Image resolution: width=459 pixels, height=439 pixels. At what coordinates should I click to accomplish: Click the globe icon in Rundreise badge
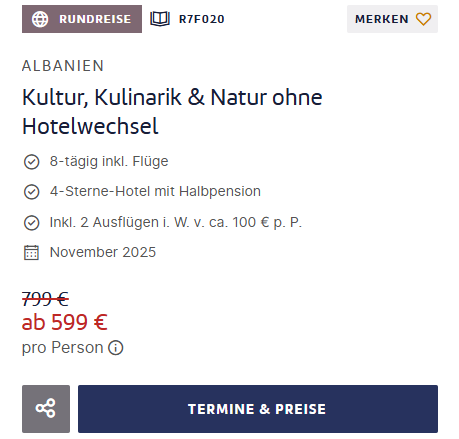pyautogui.click(x=40, y=19)
